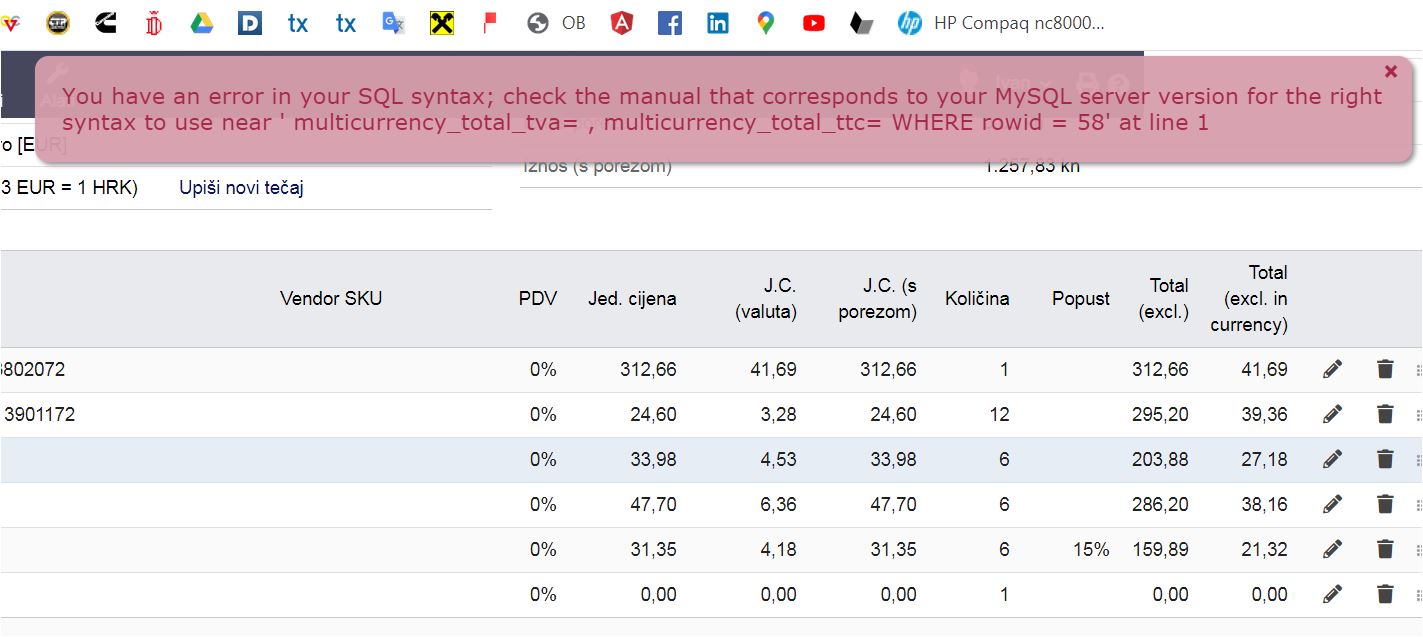Delete the last line with 0,00 total
Viewport: 1423px width, 637px height.
point(1385,594)
